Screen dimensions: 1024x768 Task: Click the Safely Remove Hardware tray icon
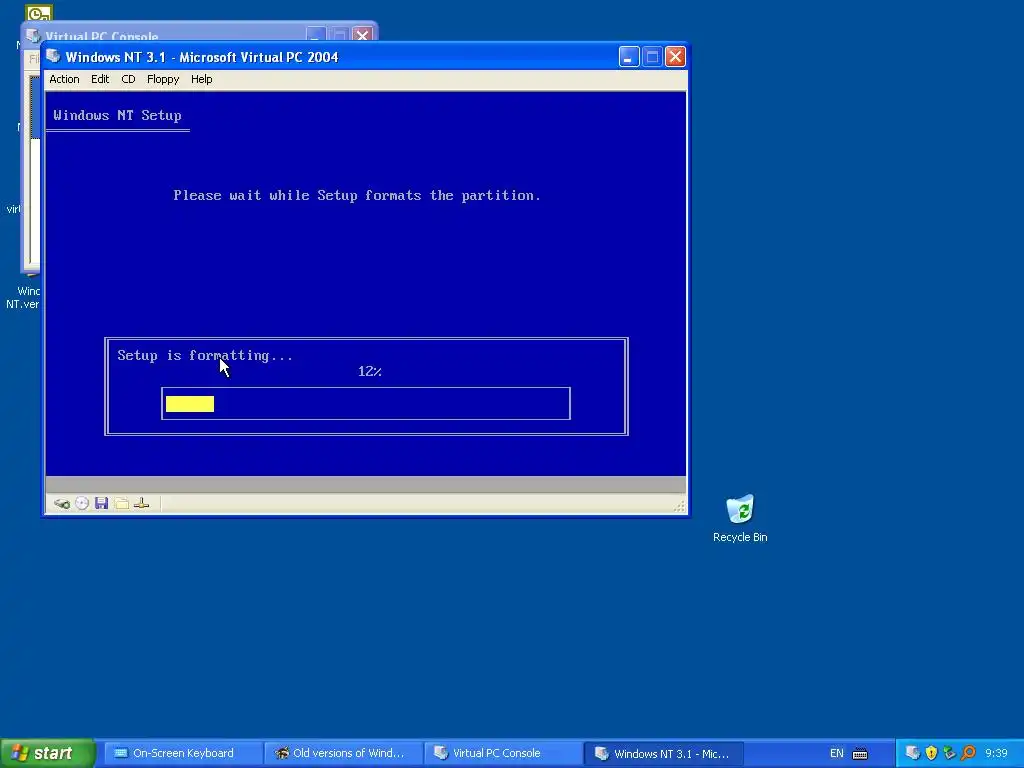(950, 753)
